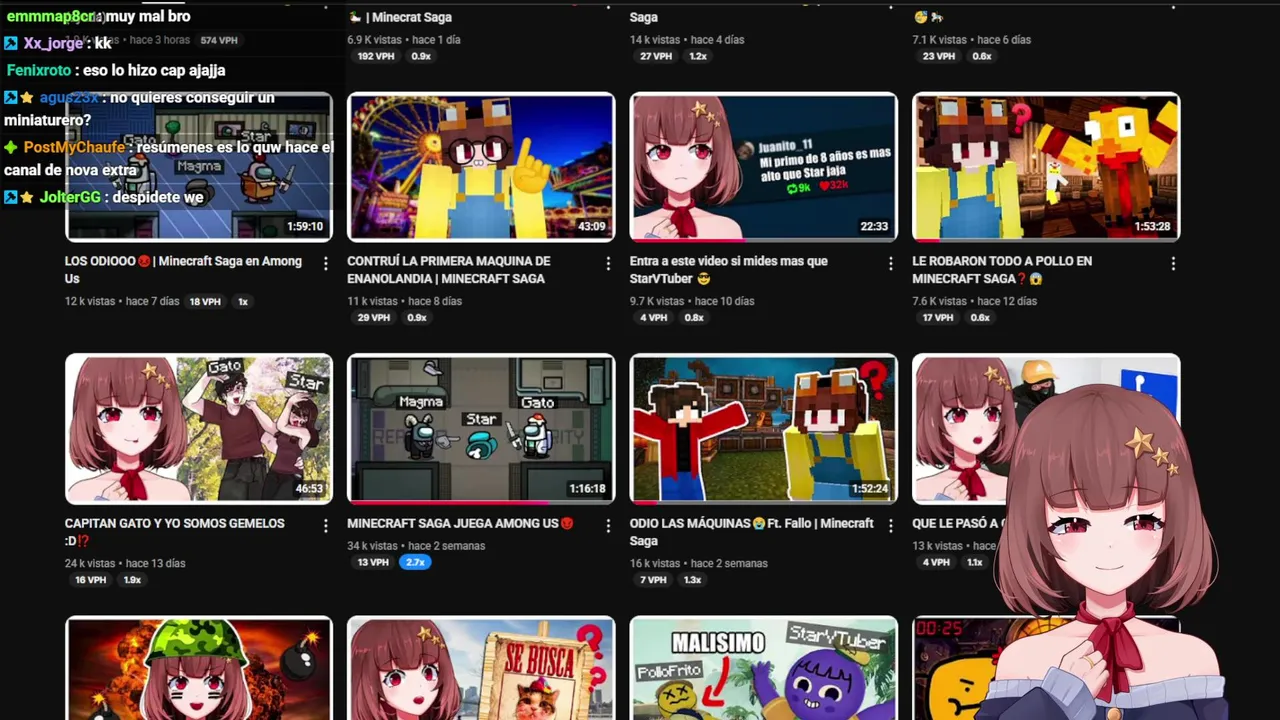Viewport: 1280px width, 720px height.
Task: Click the 27 VPH badge
Action: click(656, 56)
